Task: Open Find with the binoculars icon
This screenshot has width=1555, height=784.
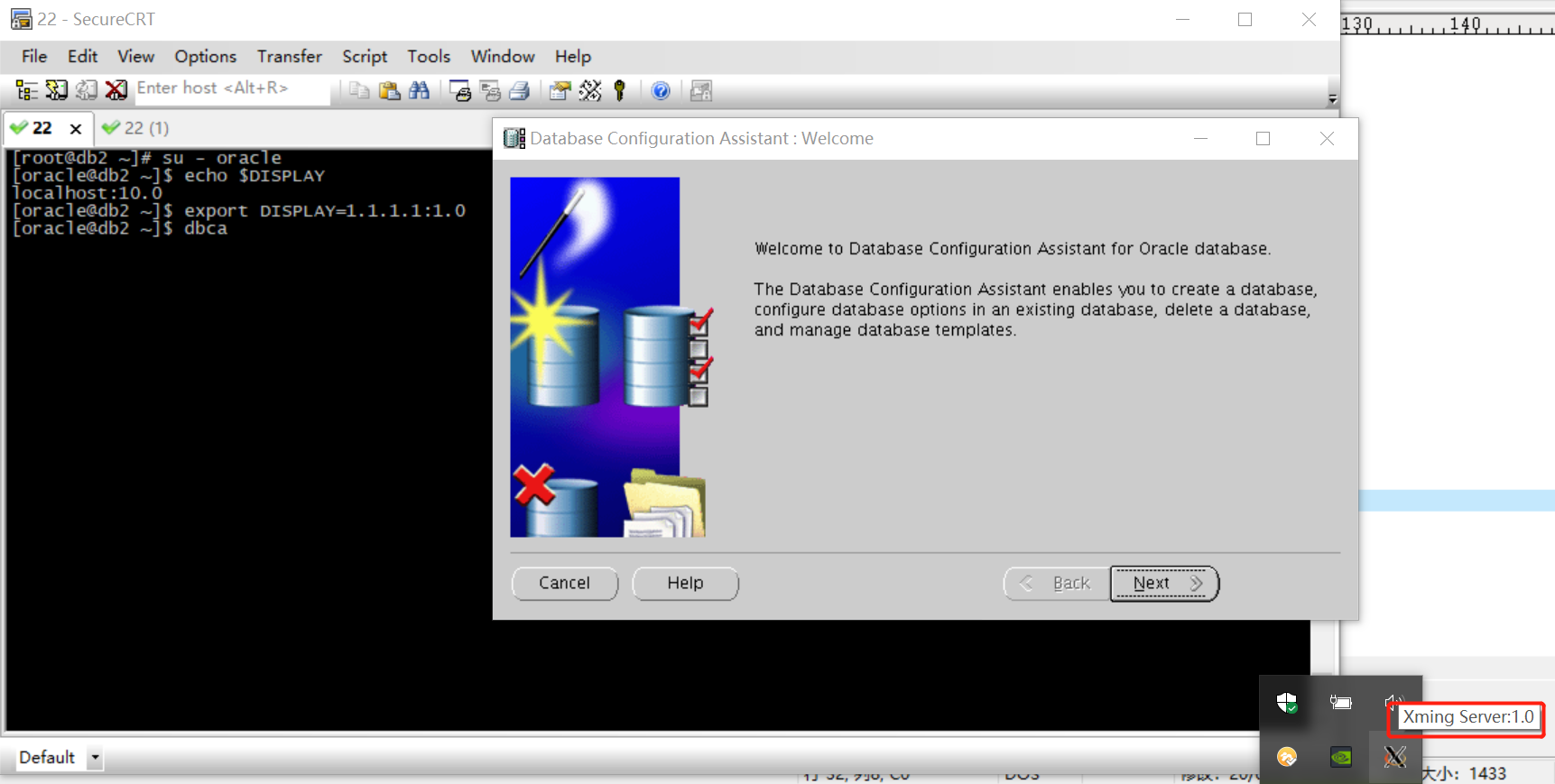Action: click(419, 90)
